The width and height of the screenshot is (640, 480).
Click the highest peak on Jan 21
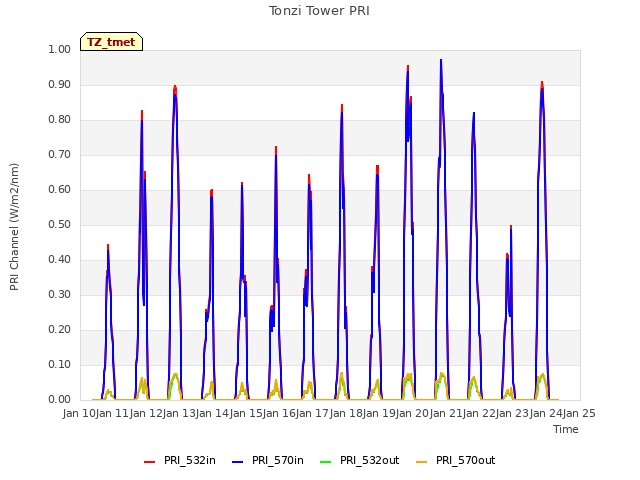[441, 60]
